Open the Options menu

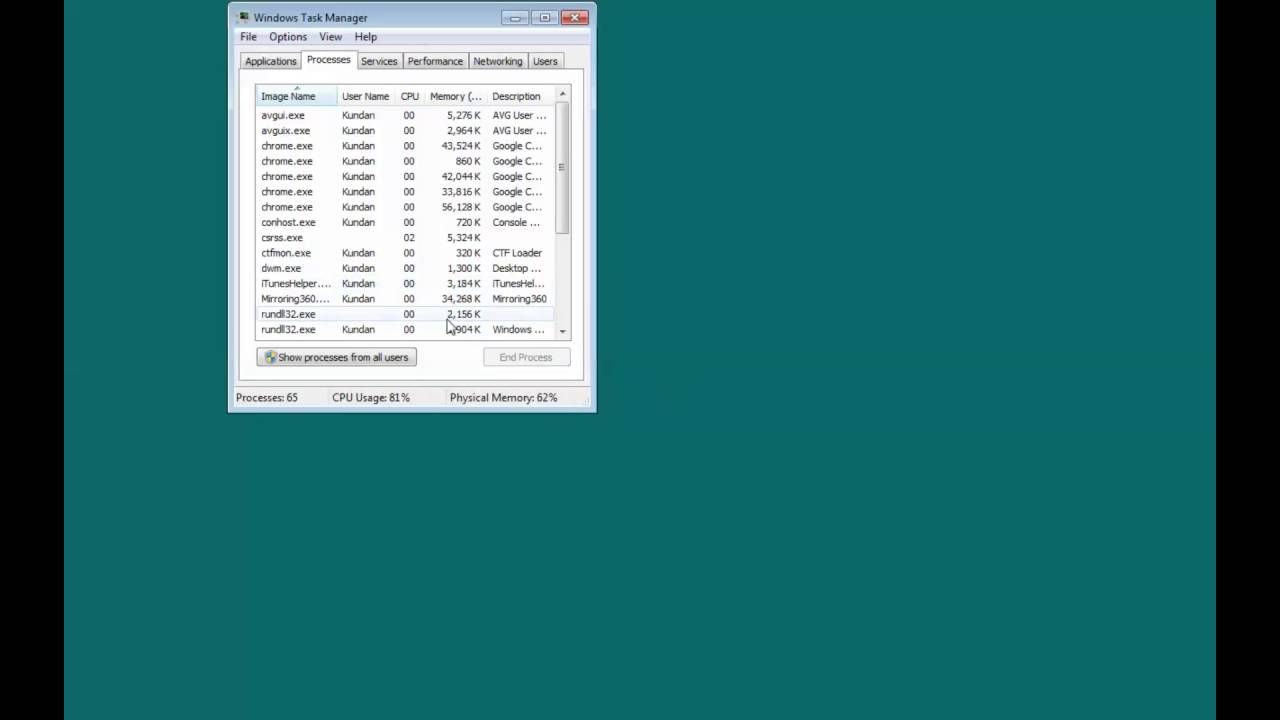[288, 37]
